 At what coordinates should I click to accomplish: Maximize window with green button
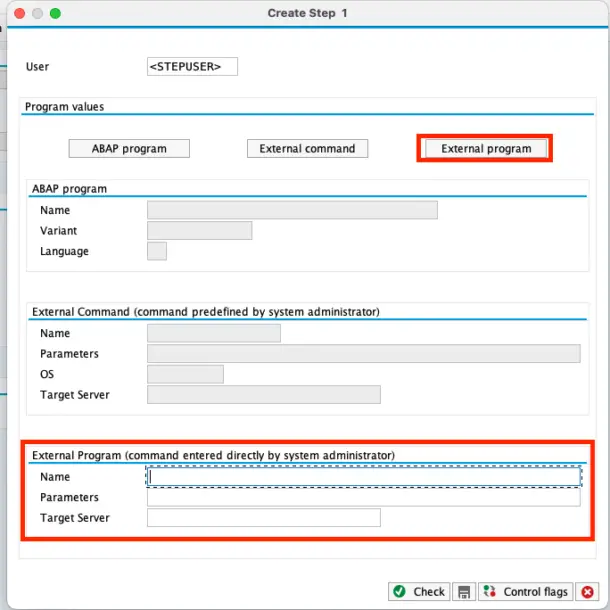55,14
